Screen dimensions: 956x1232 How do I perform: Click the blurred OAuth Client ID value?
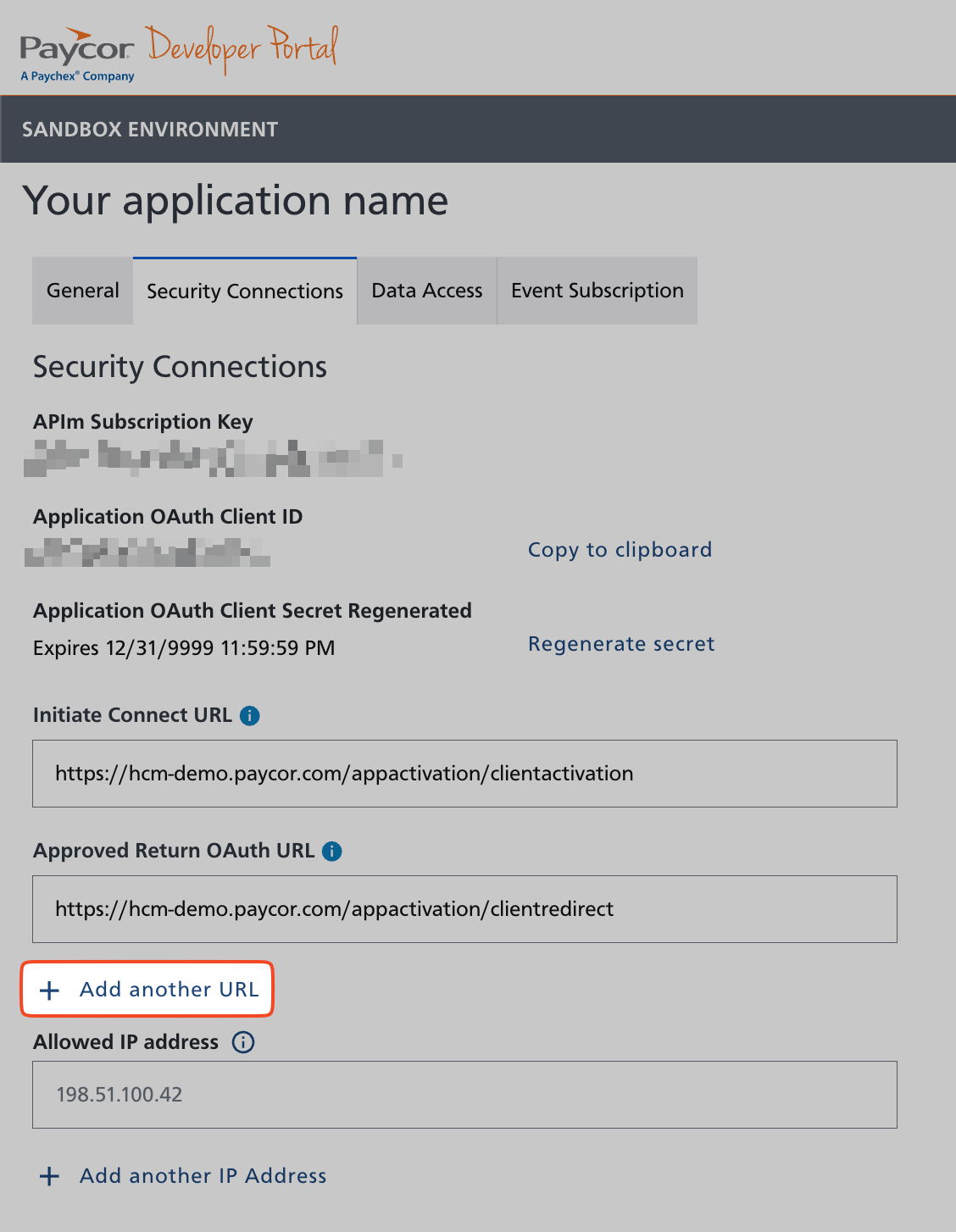[x=147, y=553]
